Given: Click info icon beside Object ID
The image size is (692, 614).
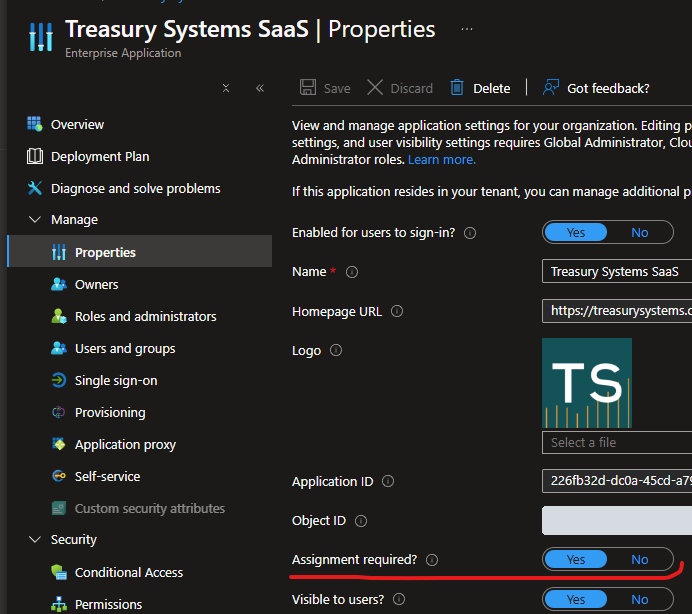Looking at the screenshot, I should 361,521.
